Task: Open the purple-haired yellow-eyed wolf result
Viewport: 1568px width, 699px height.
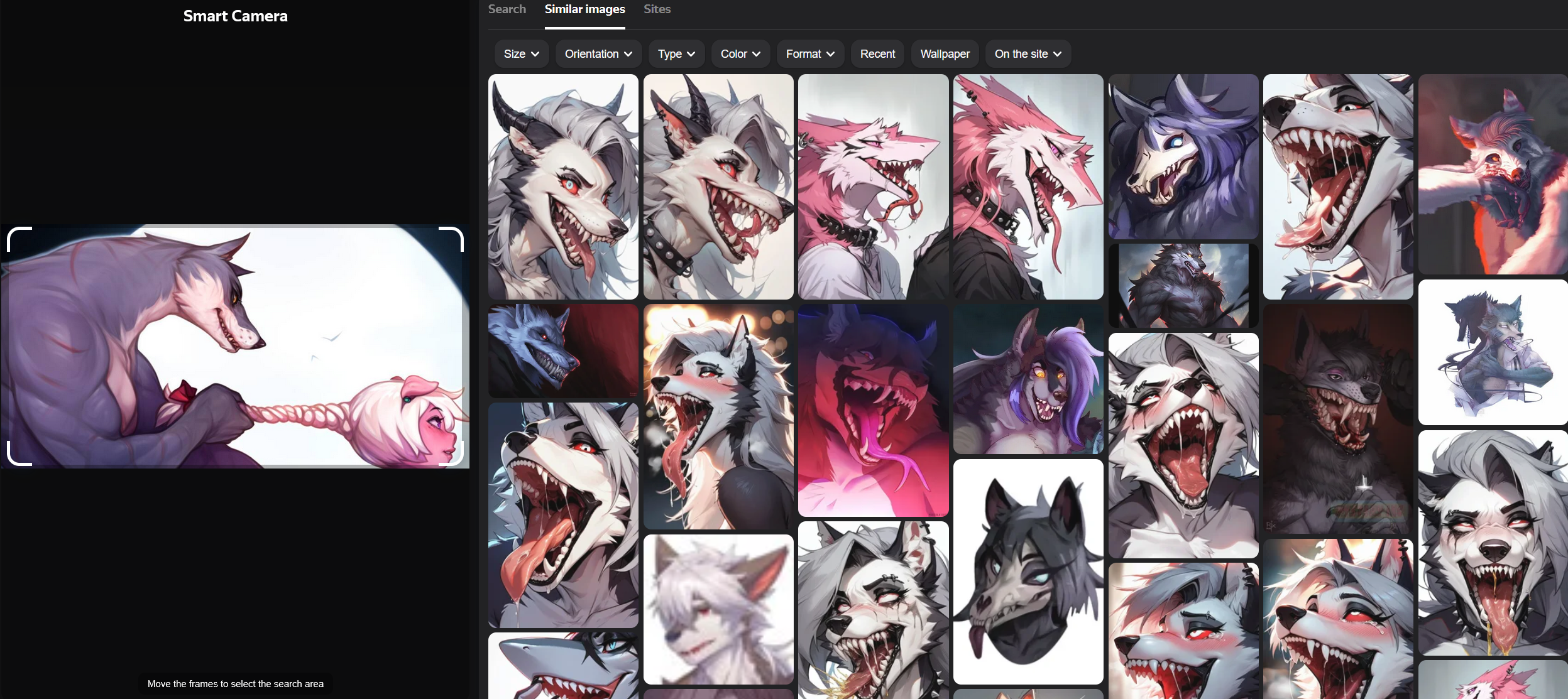Action: coord(1028,379)
